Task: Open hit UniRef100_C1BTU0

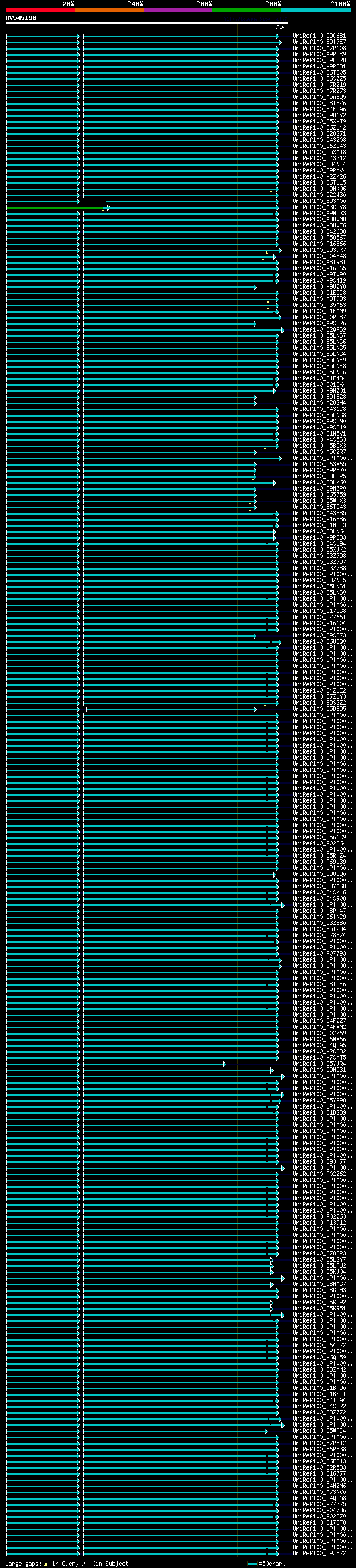Action: click(319, 1387)
